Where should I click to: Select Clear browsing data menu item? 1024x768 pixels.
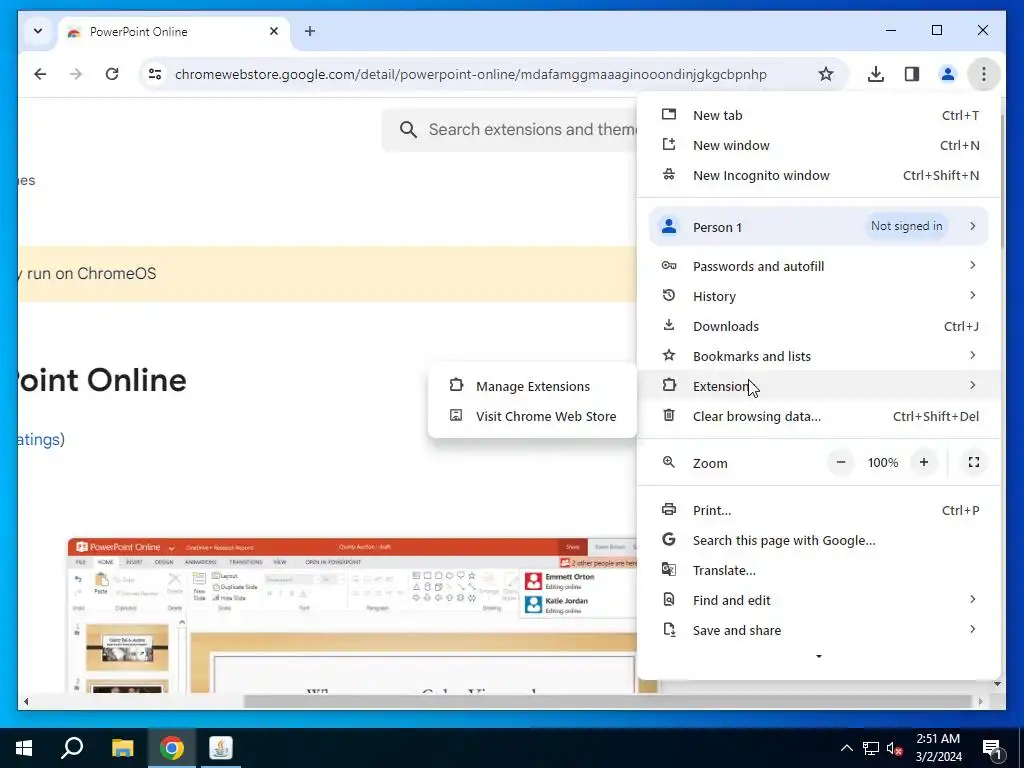pyautogui.click(x=819, y=416)
